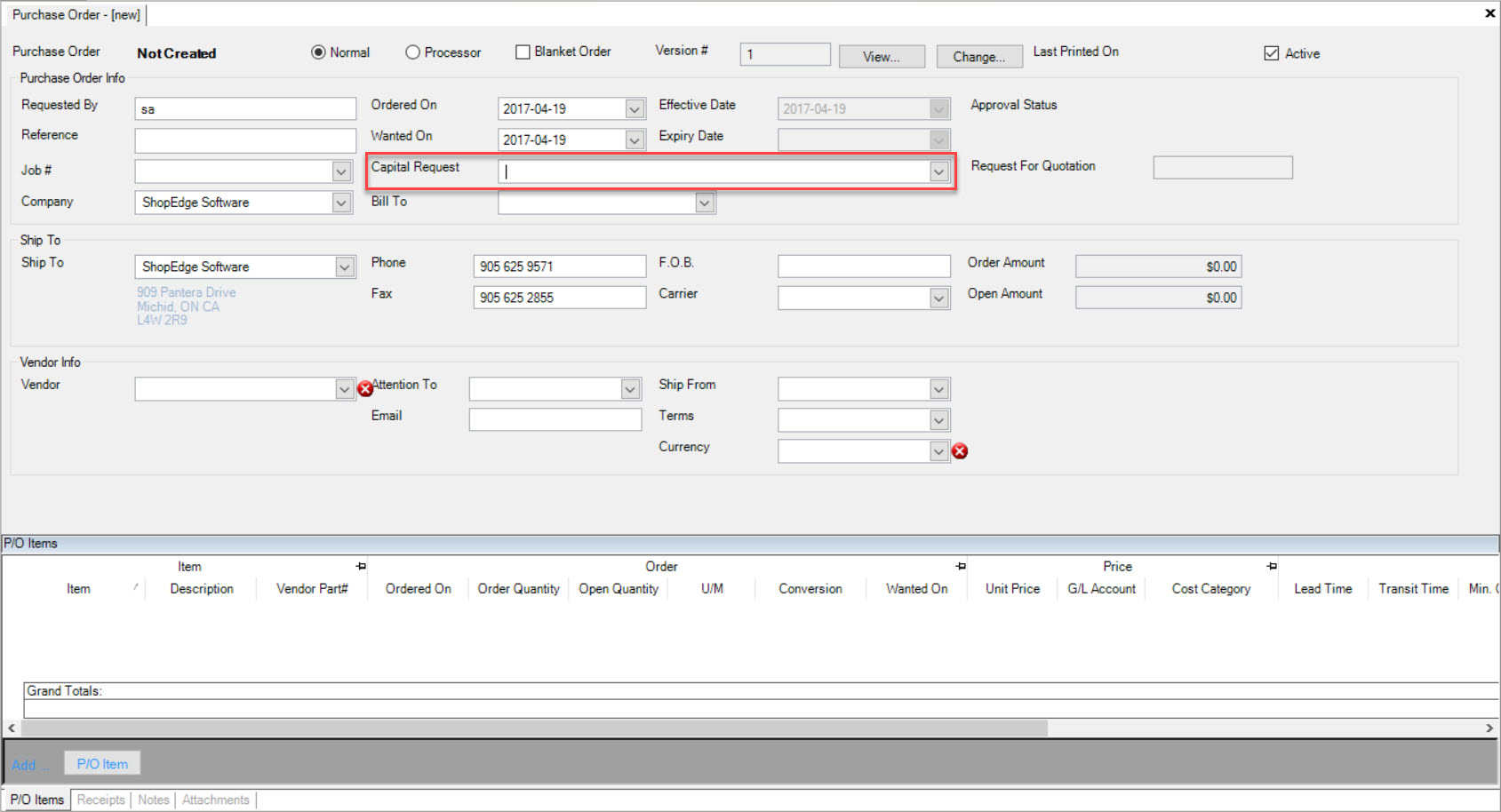Click the Change... button

(x=979, y=57)
